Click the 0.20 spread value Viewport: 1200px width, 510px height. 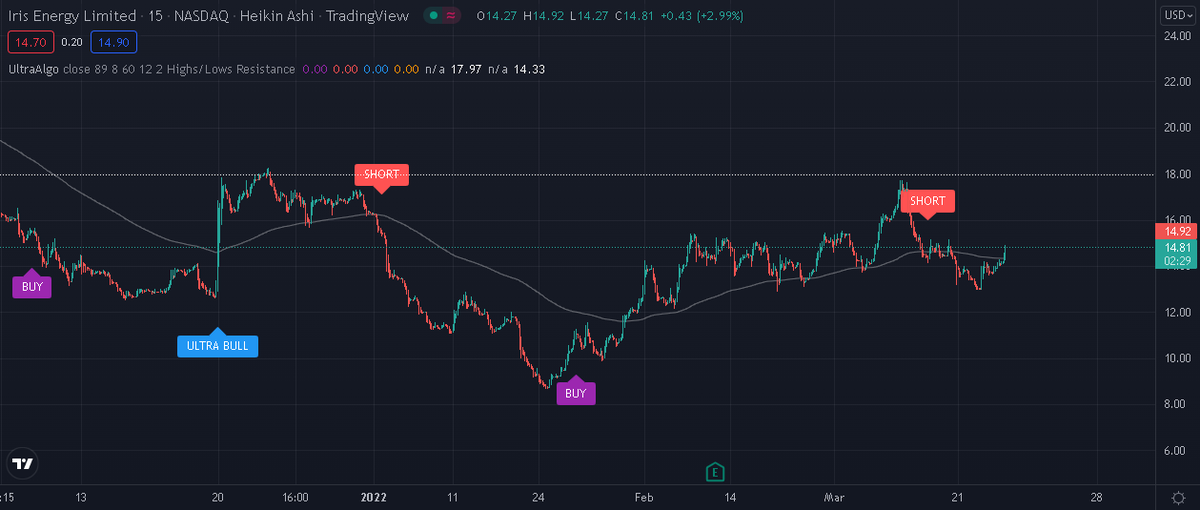point(71,42)
